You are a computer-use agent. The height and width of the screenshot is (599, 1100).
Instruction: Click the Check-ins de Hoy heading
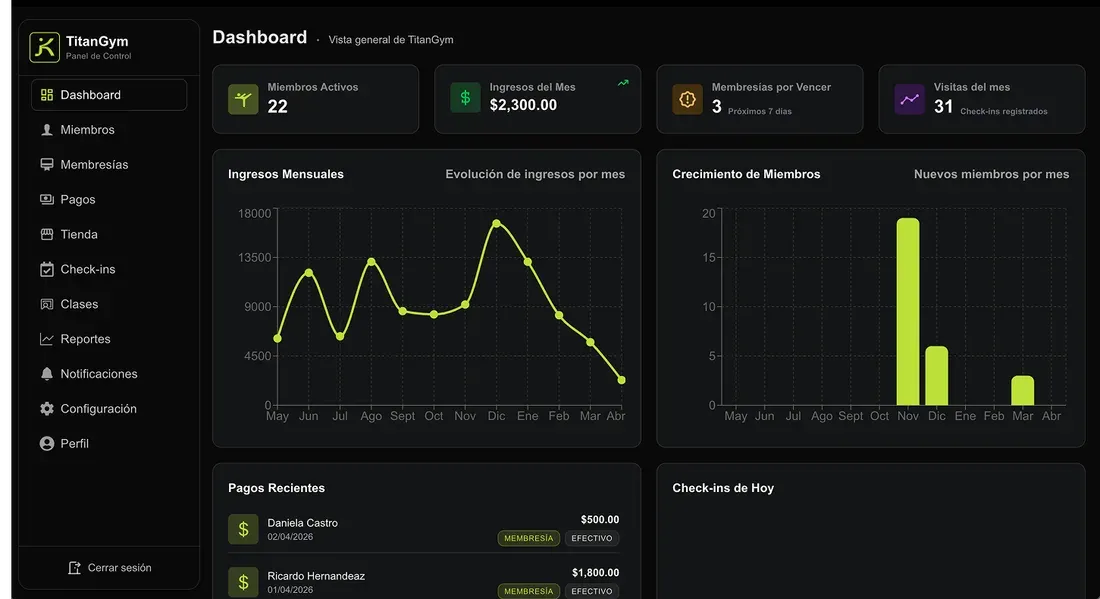[x=723, y=488]
